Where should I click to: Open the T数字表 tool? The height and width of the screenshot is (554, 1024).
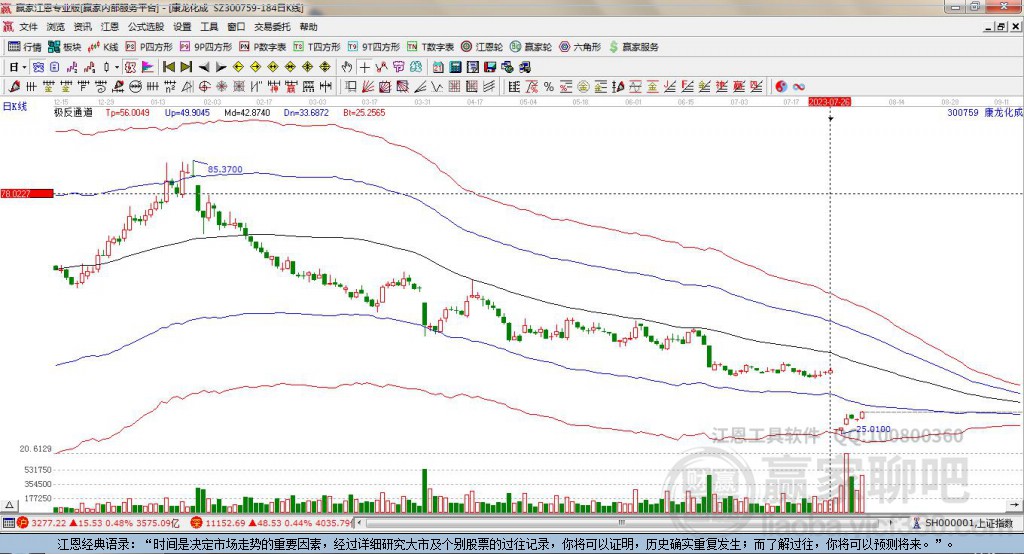[430, 47]
